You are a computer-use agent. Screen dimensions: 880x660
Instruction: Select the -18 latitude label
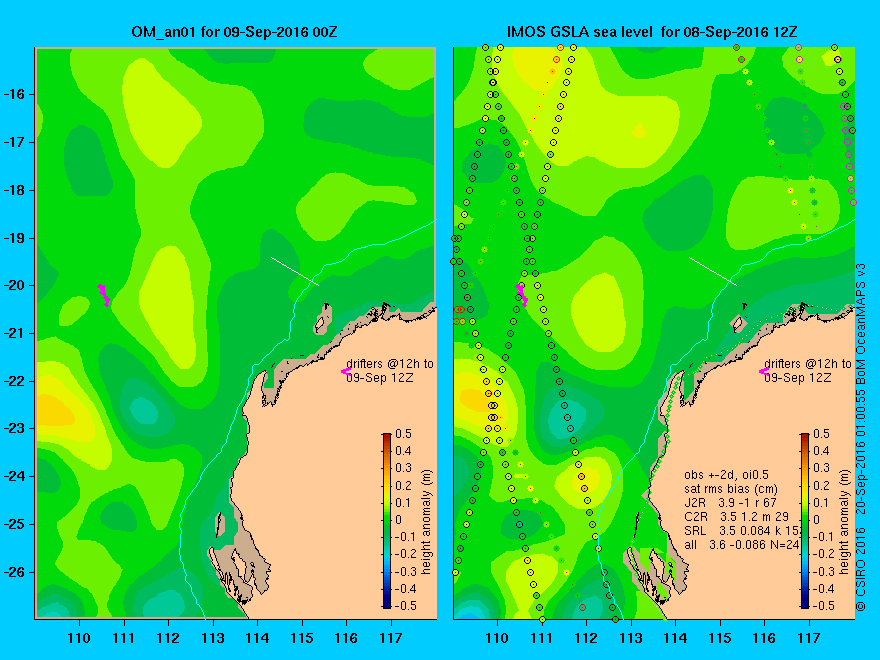[x=15, y=190]
